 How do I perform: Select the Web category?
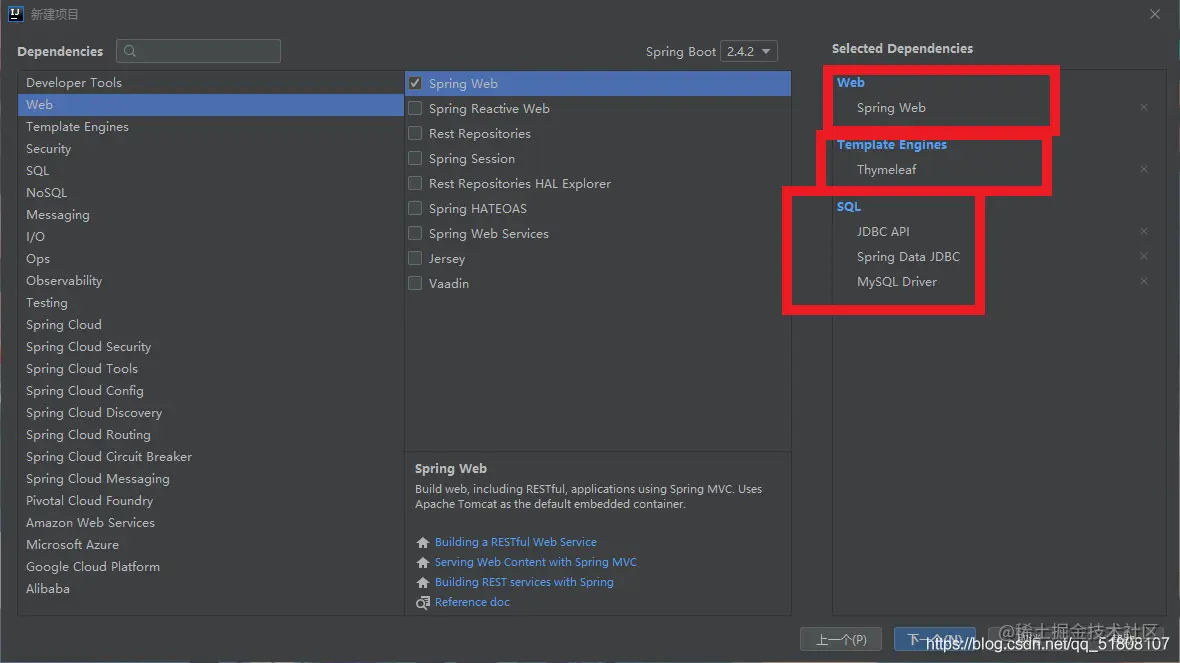[211, 105]
